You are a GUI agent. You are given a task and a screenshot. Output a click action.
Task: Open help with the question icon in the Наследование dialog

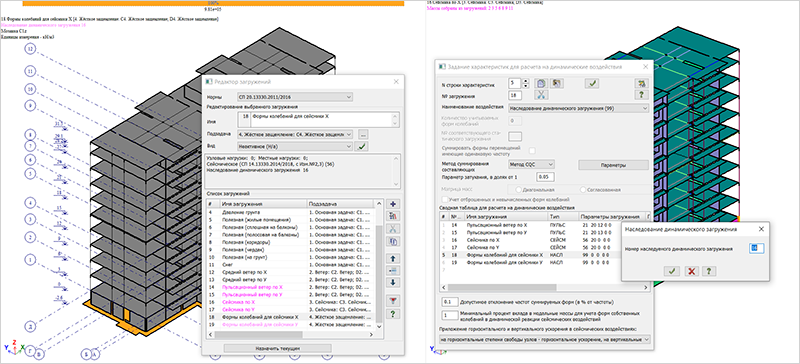pos(708,272)
